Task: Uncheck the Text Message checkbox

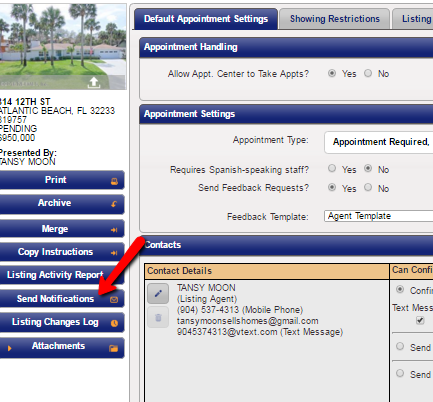Action: tap(420, 320)
